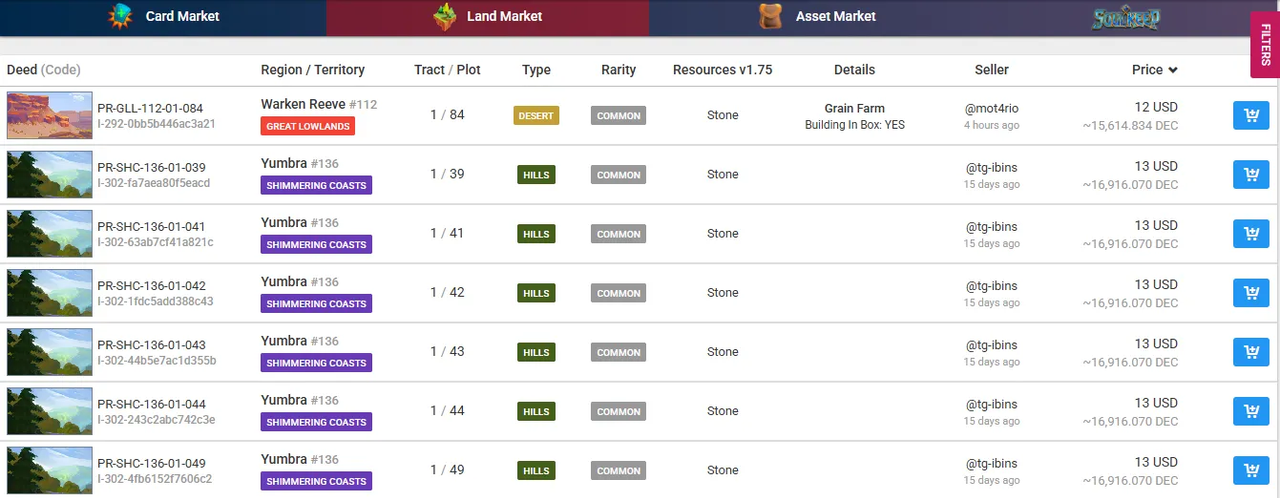Select deed code PR-SHC-136-01-041 text
The image size is (1280, 498).
151,227
